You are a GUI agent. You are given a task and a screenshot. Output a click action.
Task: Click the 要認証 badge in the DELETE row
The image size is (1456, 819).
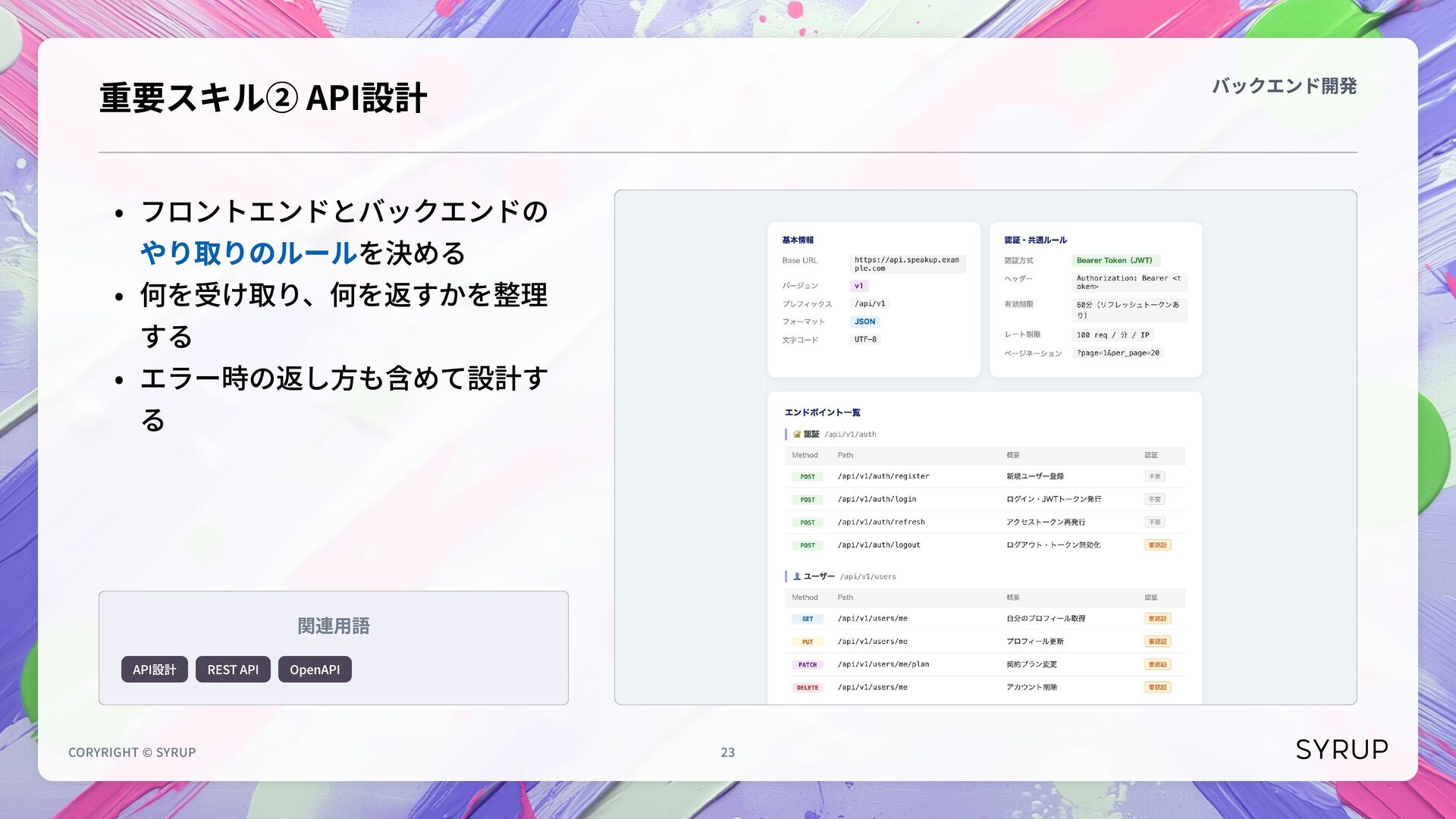click(x=1158, y=688)
